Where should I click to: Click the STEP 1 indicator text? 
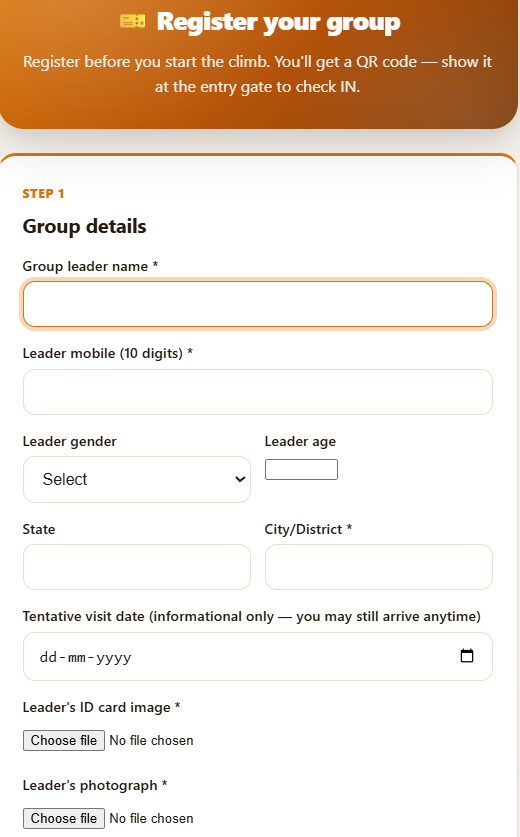43,193
